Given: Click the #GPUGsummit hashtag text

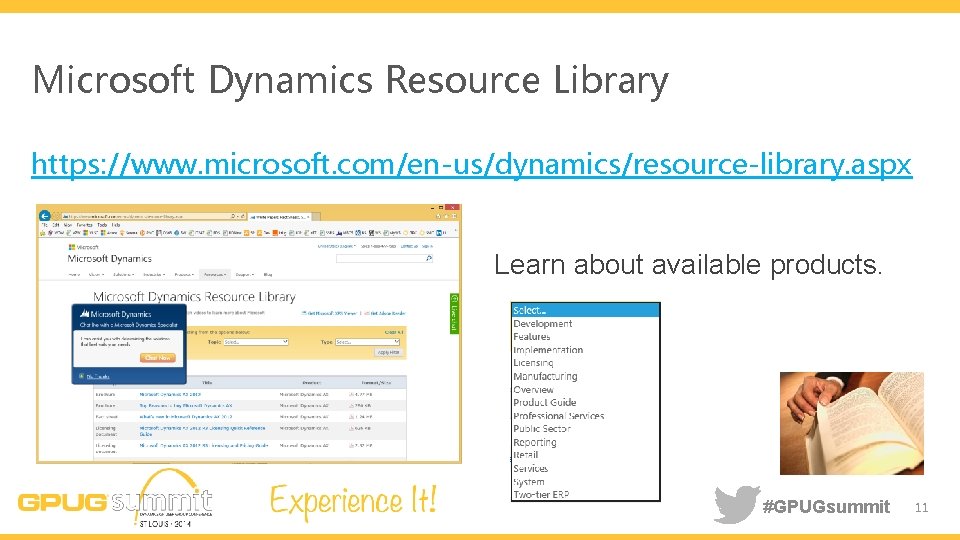Looking at the screenshot, I should [x=826, y=507].
